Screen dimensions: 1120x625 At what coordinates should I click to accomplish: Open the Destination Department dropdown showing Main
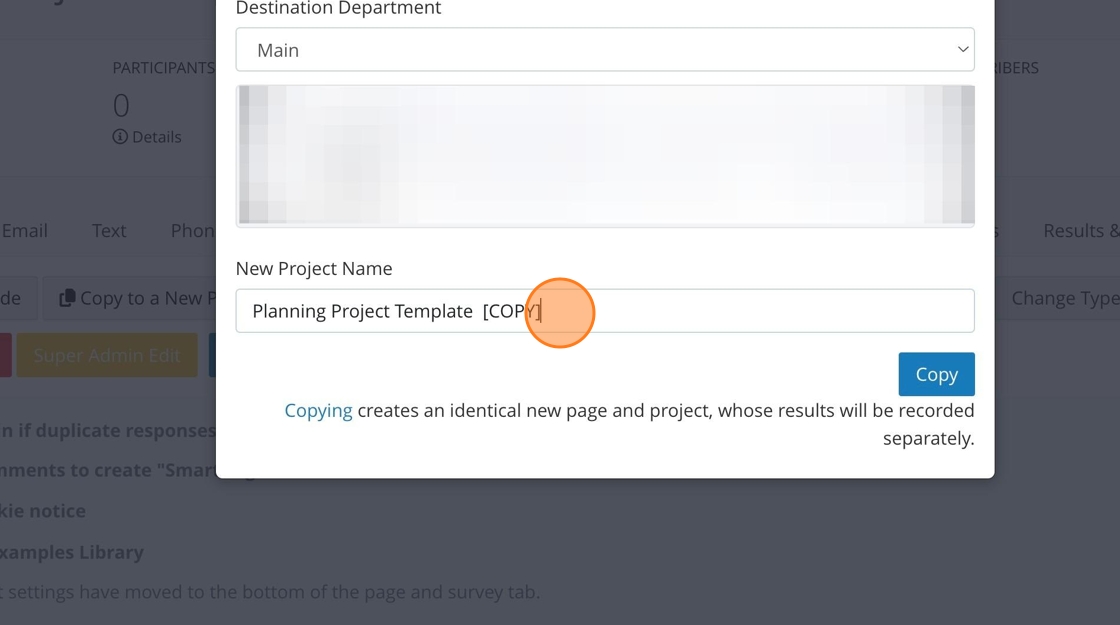605,50
